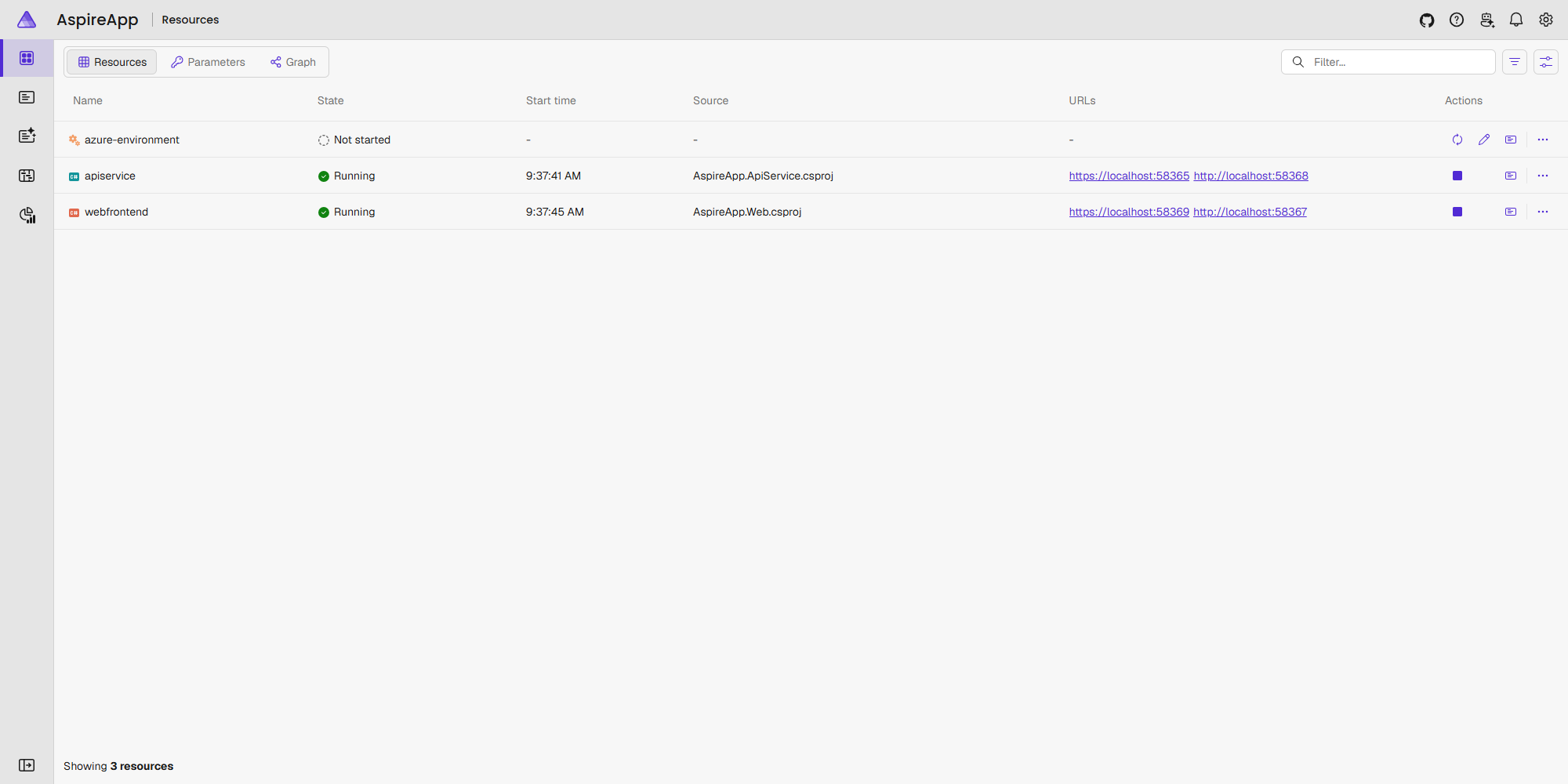Click the pencil edit icon for azure-environment

pyautogui.click(x=1484, y=140)
